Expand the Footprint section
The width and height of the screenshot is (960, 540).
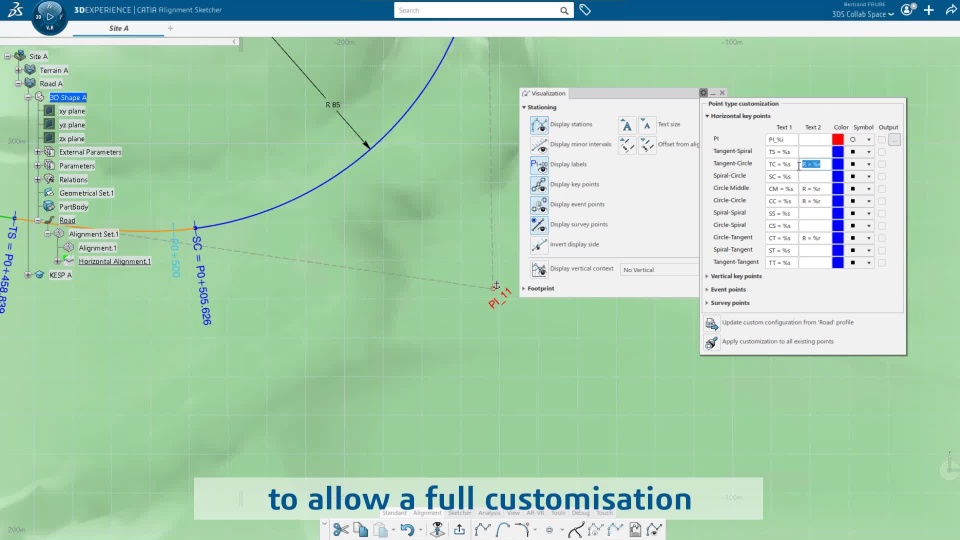[524, 288]
